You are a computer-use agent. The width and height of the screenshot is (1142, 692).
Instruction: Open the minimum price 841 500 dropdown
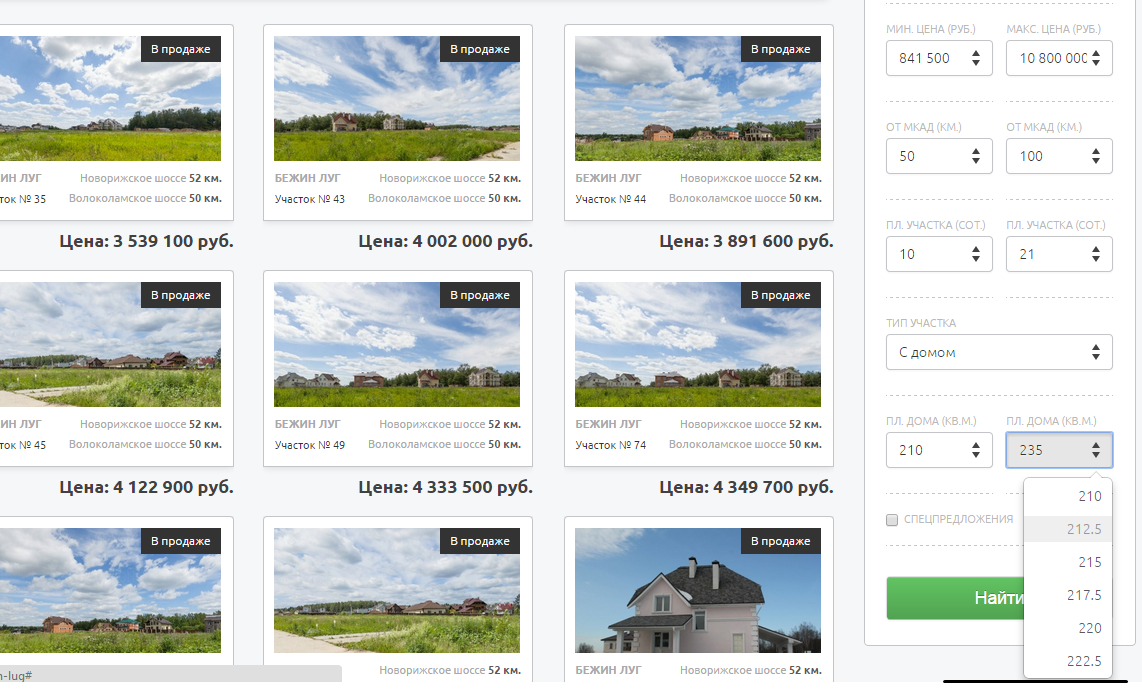coord(939,58)
